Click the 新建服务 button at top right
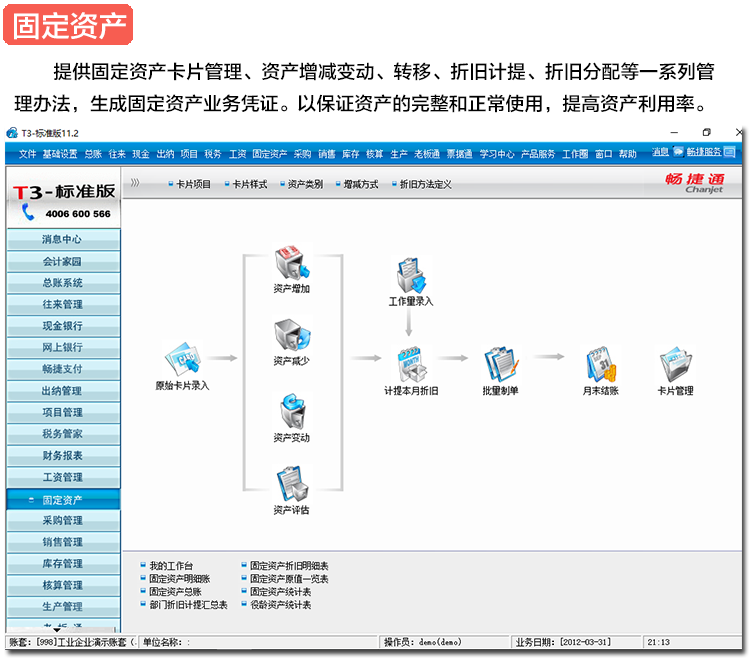Image resolution: width=750 pixels, height=668 pixels. [705, 153]
